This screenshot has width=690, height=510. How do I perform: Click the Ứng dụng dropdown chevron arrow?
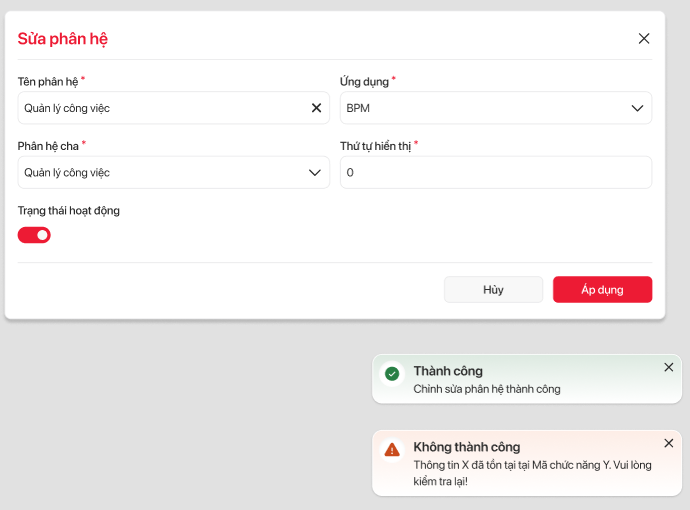pos(637,108)
